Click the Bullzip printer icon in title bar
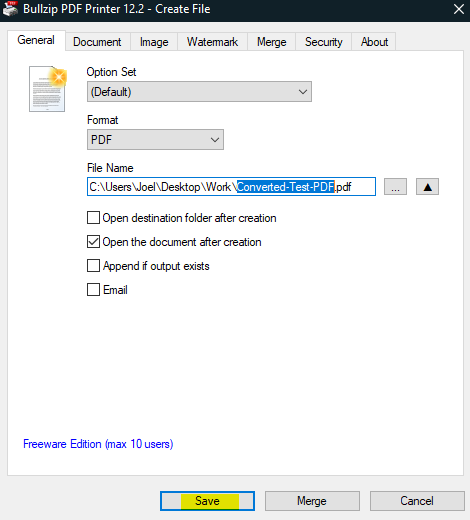The image size is (470, 520). [x=10, y=9]
